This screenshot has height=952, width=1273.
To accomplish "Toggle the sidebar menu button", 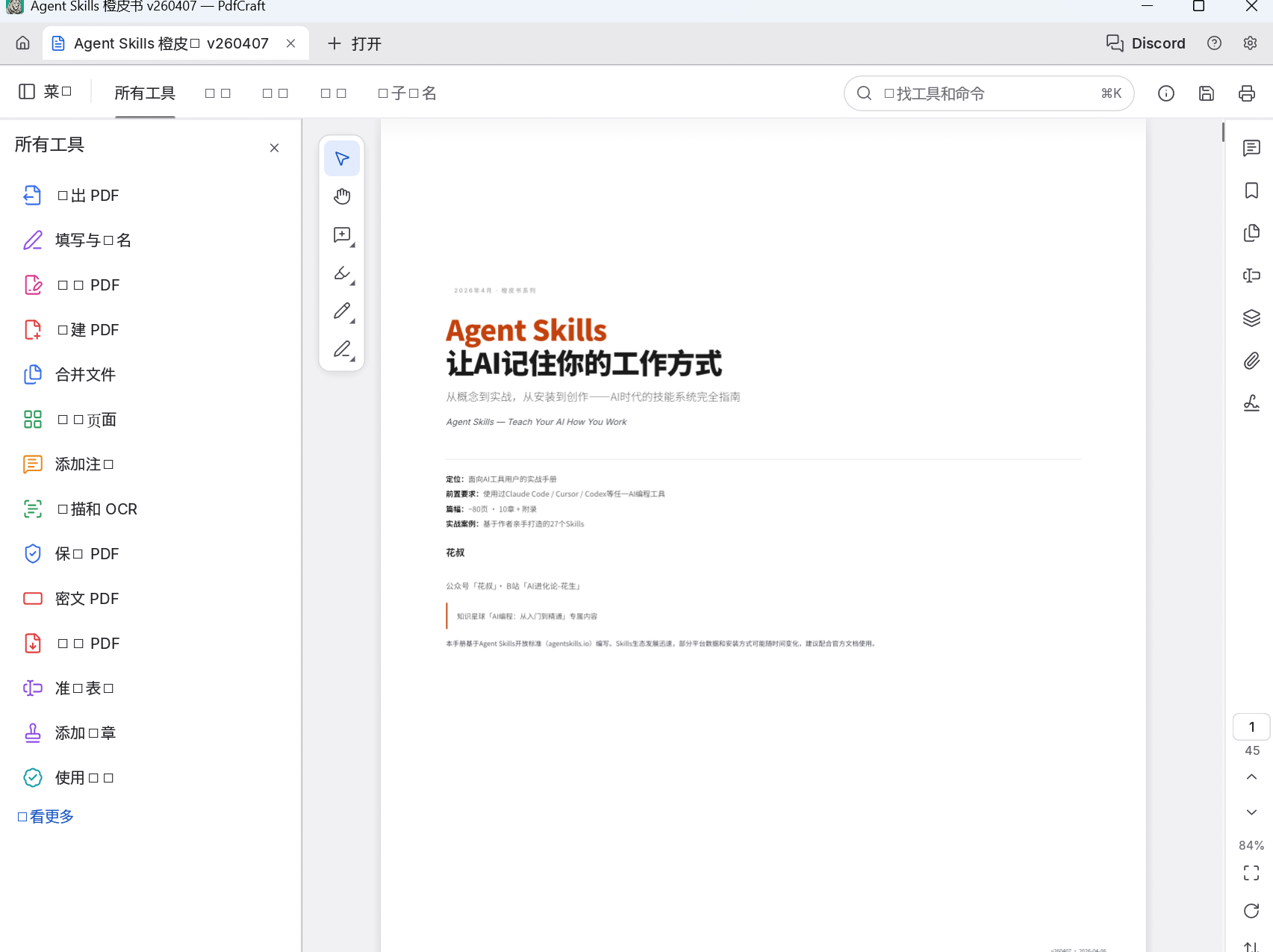I will 46,92.
